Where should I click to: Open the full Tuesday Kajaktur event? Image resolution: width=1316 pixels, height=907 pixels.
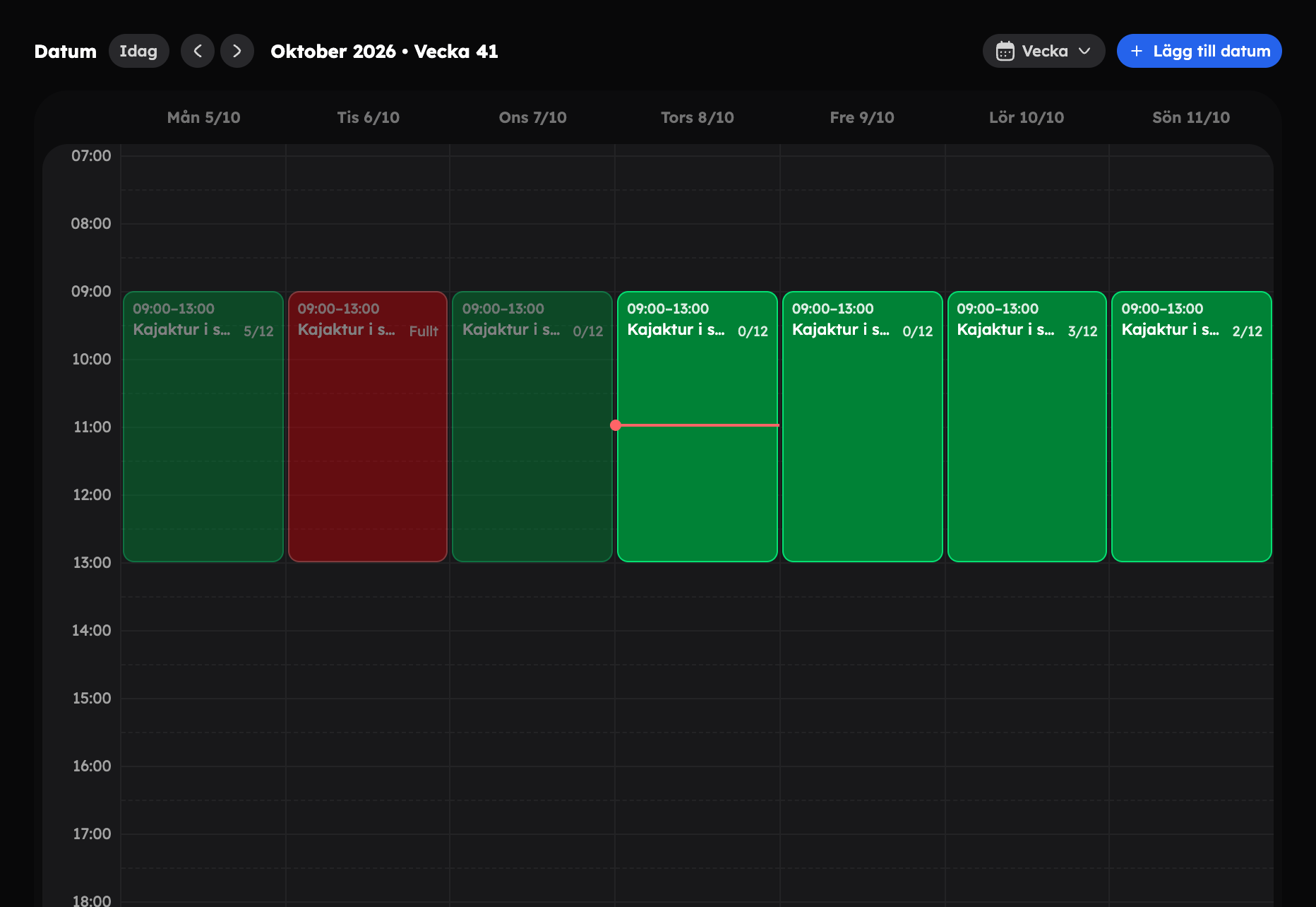pos(368,427)
